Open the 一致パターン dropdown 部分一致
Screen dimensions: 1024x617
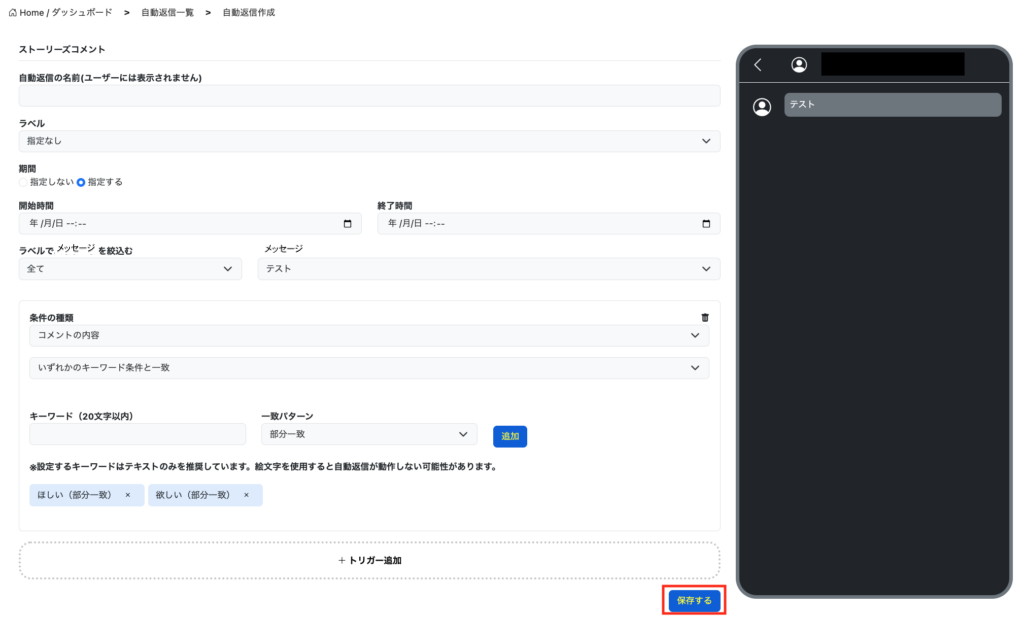click(x=367, y=434)
